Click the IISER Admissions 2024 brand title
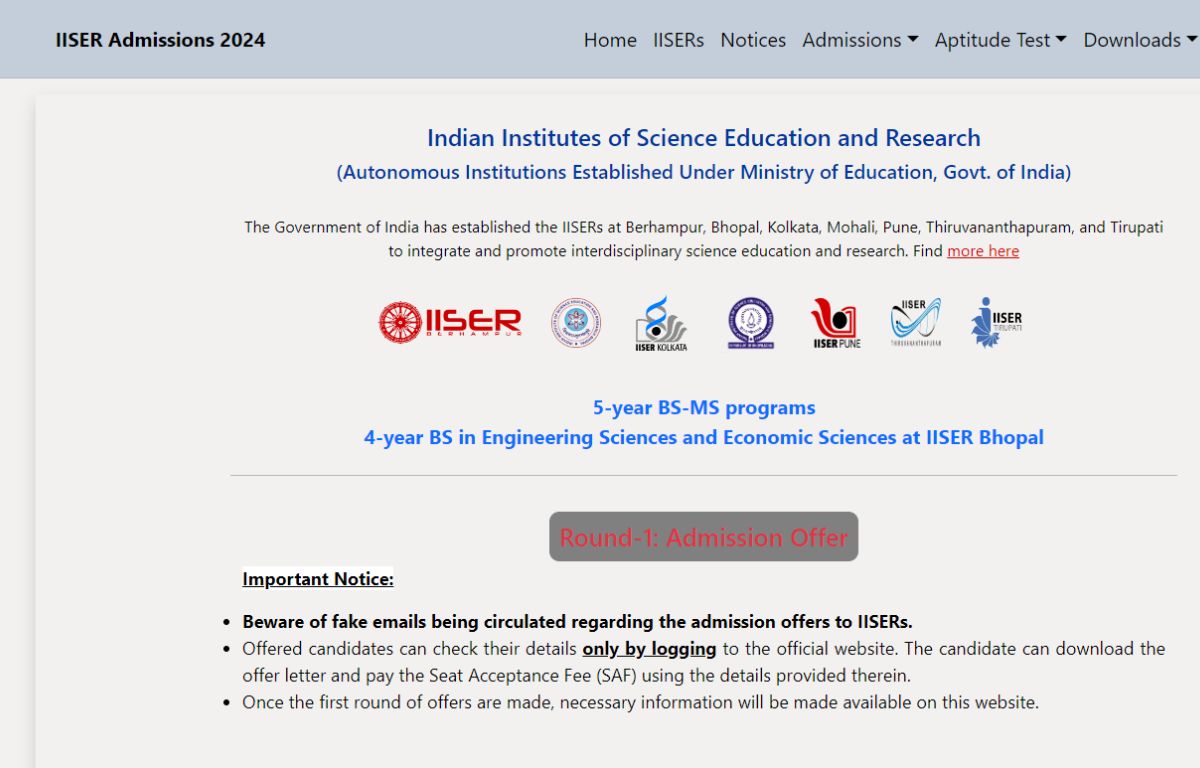Viewport: 1200px width, 768px height. click(160, 40)
